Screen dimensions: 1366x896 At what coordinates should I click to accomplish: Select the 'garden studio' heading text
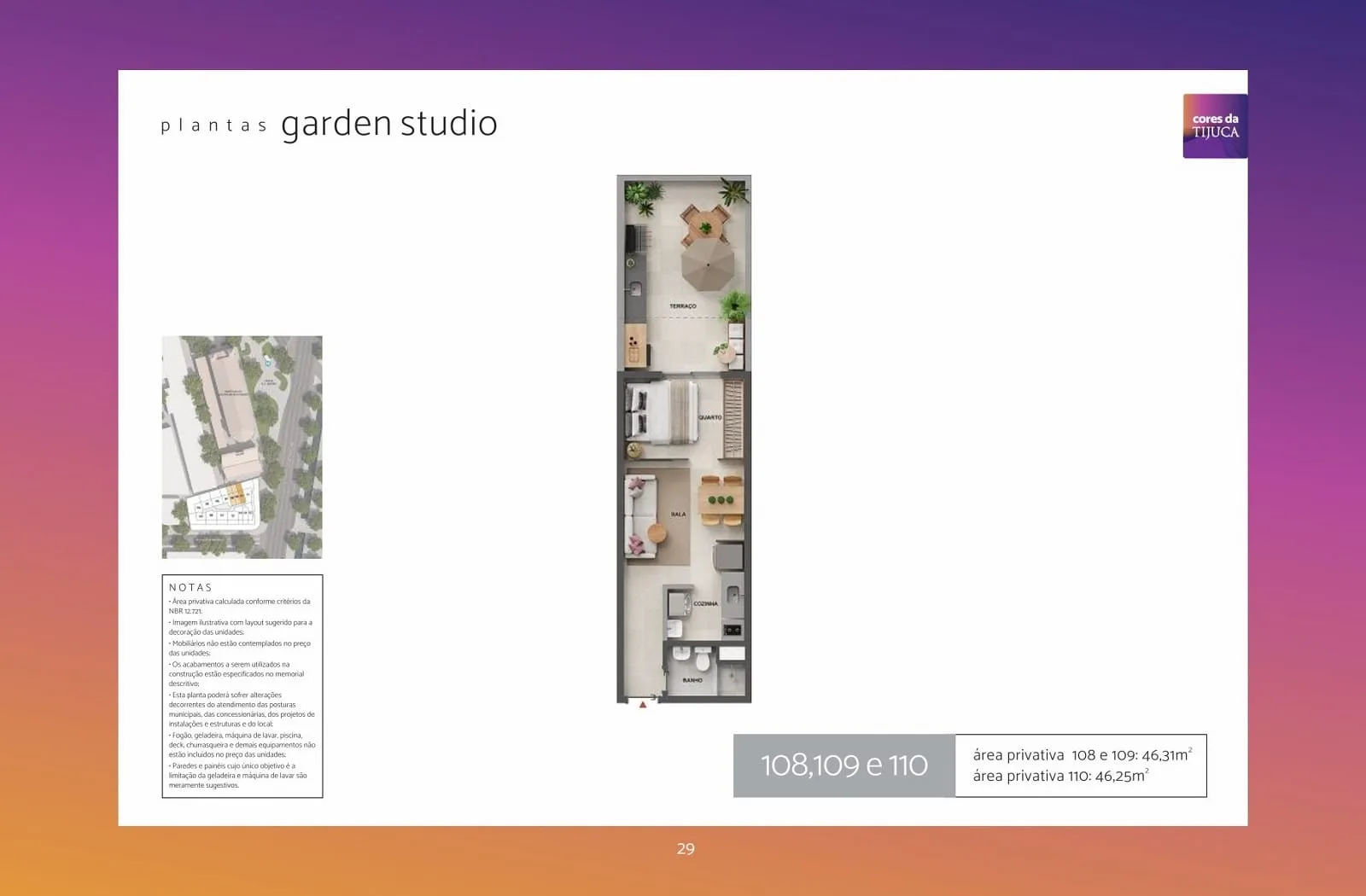point(389,124)
